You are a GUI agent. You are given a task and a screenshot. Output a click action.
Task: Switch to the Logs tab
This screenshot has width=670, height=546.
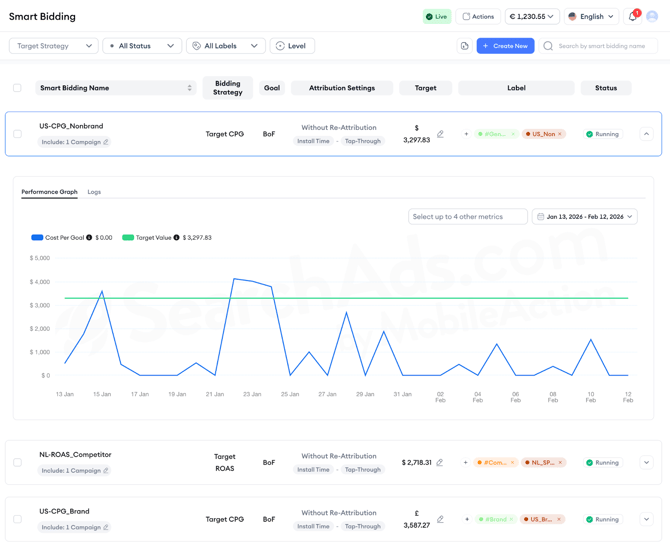point(94,192)
